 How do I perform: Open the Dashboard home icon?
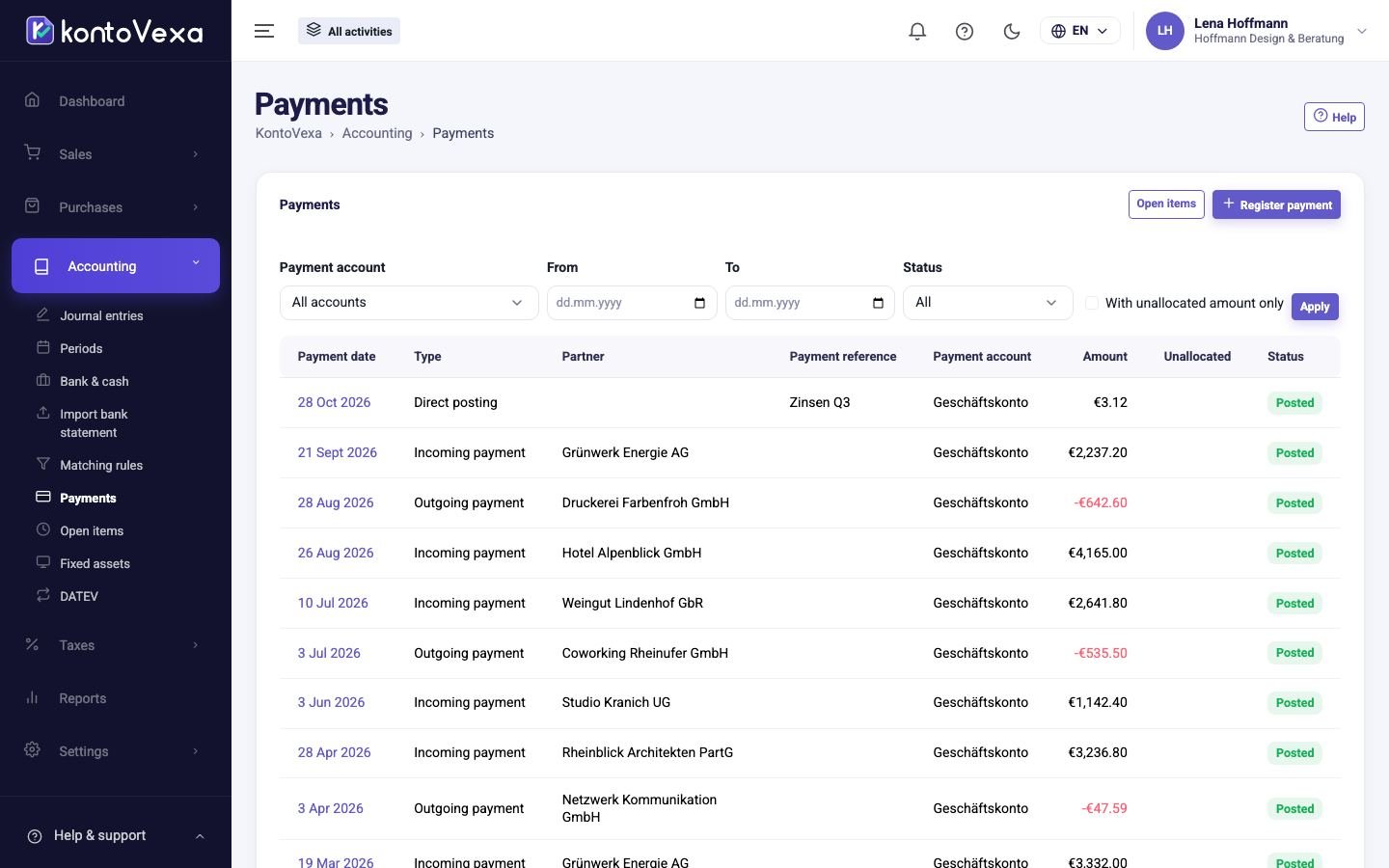32,100
